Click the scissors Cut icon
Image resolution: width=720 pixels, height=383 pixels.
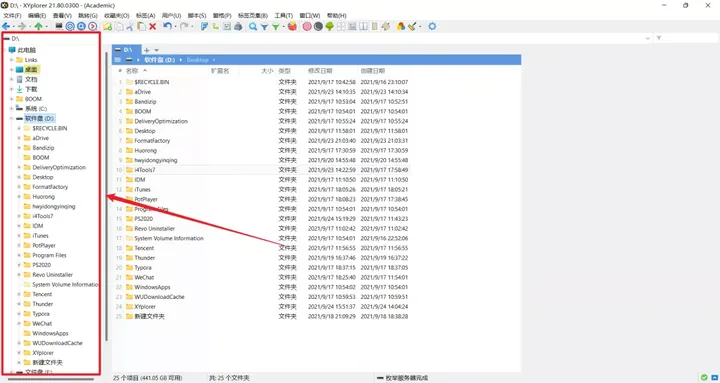pos(130,27)
